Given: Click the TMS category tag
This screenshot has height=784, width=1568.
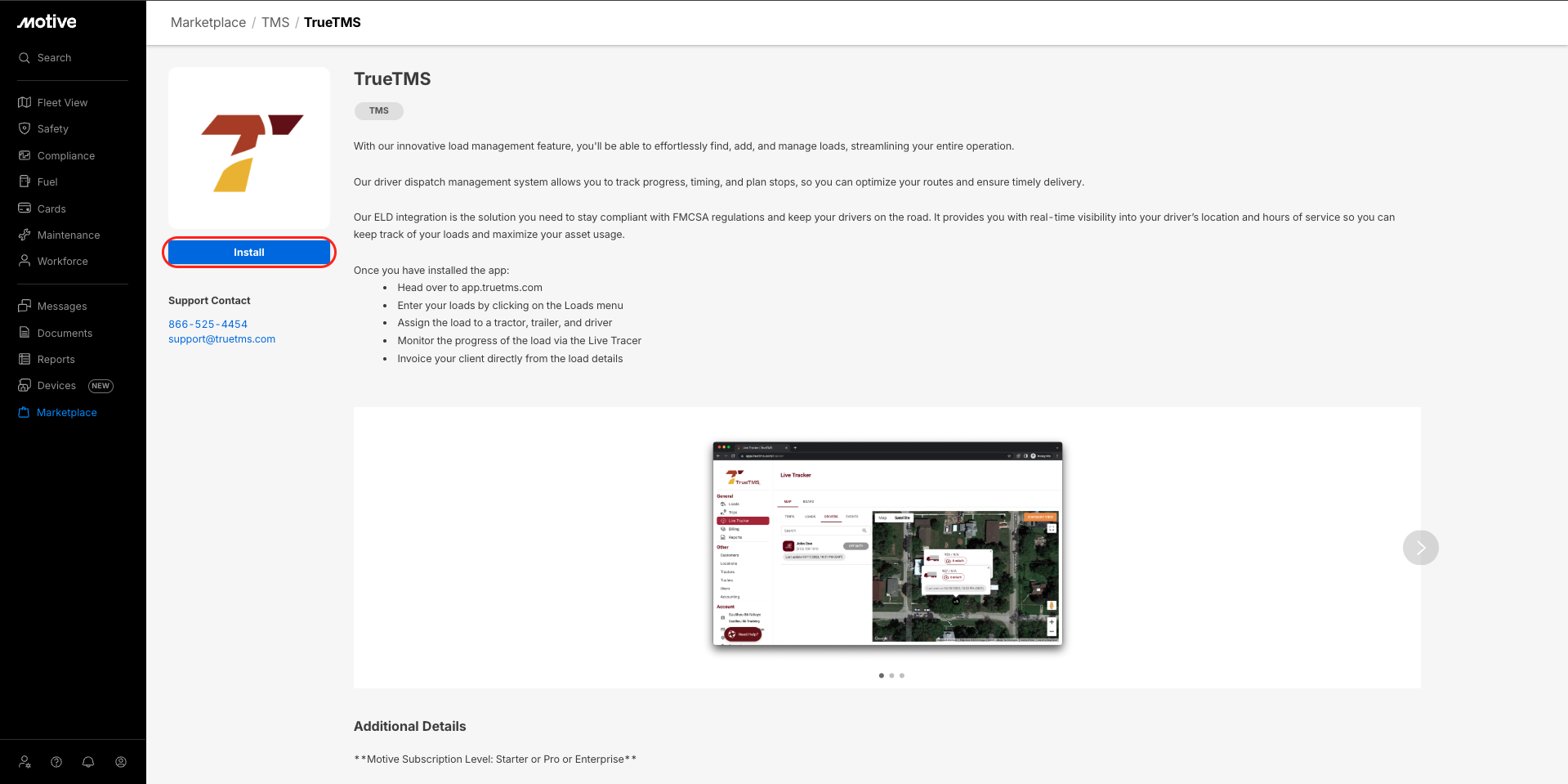Looking at the screenshot, I should 379,111.
